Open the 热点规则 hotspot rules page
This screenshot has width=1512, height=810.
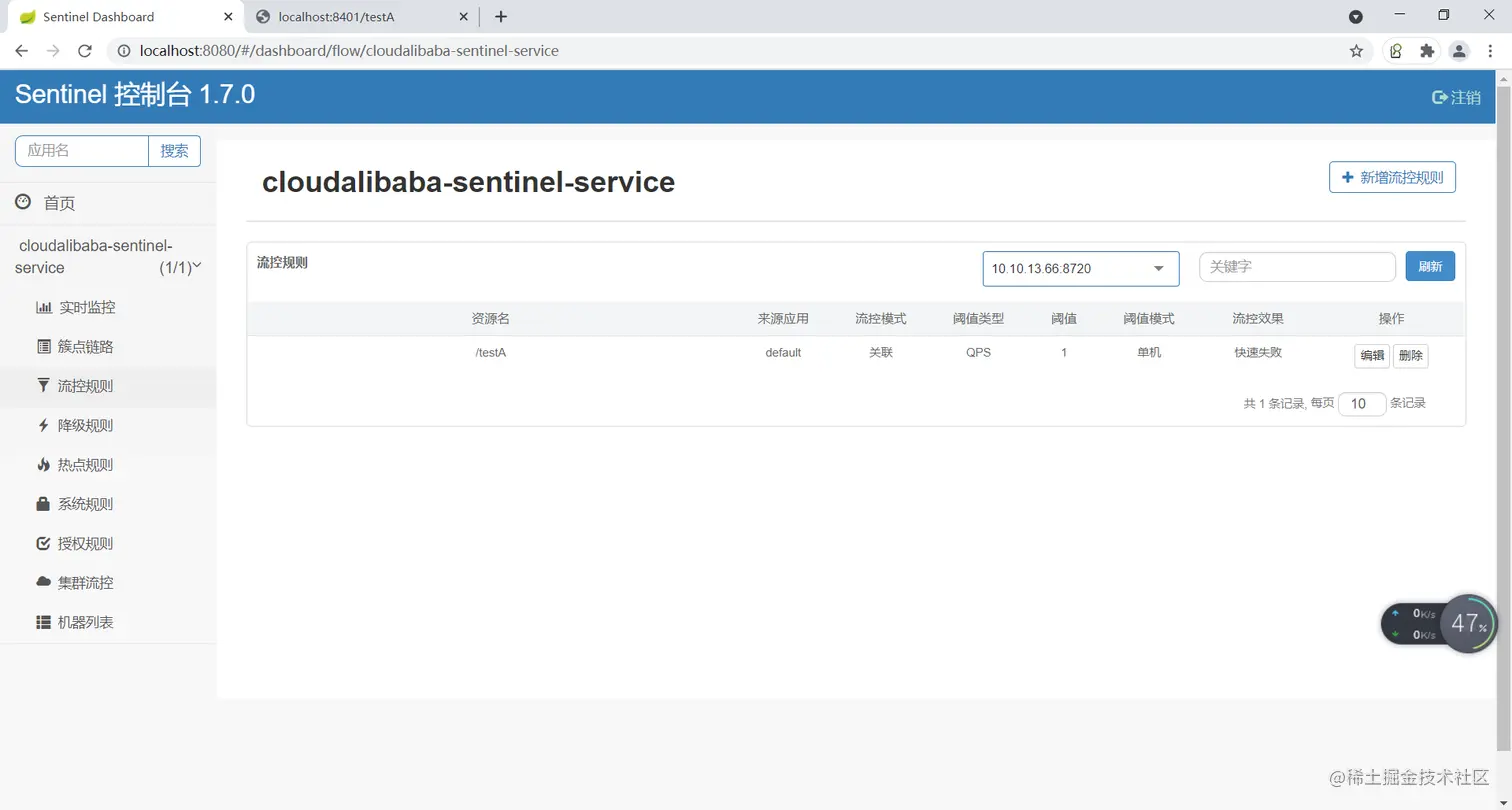tap(85, 465)
